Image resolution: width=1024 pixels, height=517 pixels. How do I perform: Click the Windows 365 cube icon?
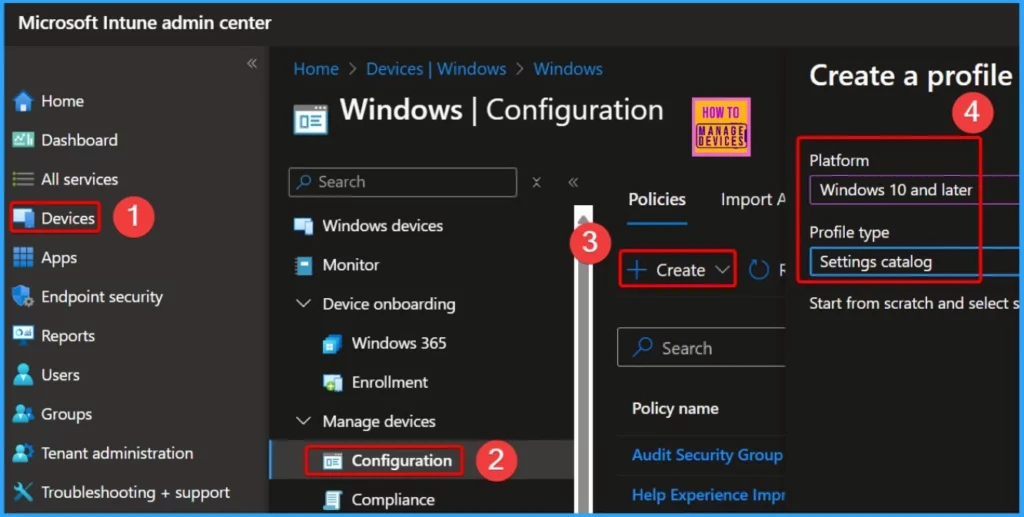[332, 343]
